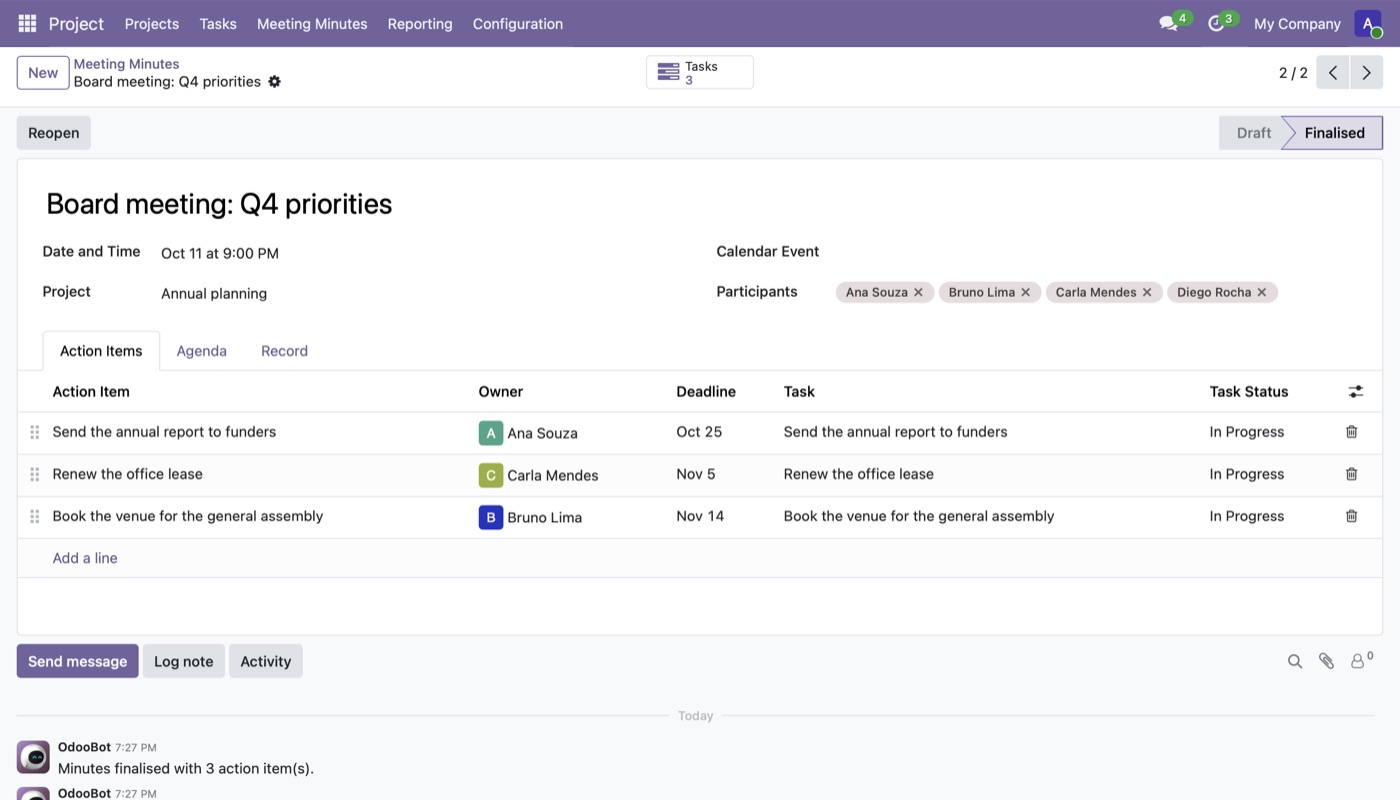Delete the 'Renew the office lease' row

pyautogui.click(x=1351, y=474)
